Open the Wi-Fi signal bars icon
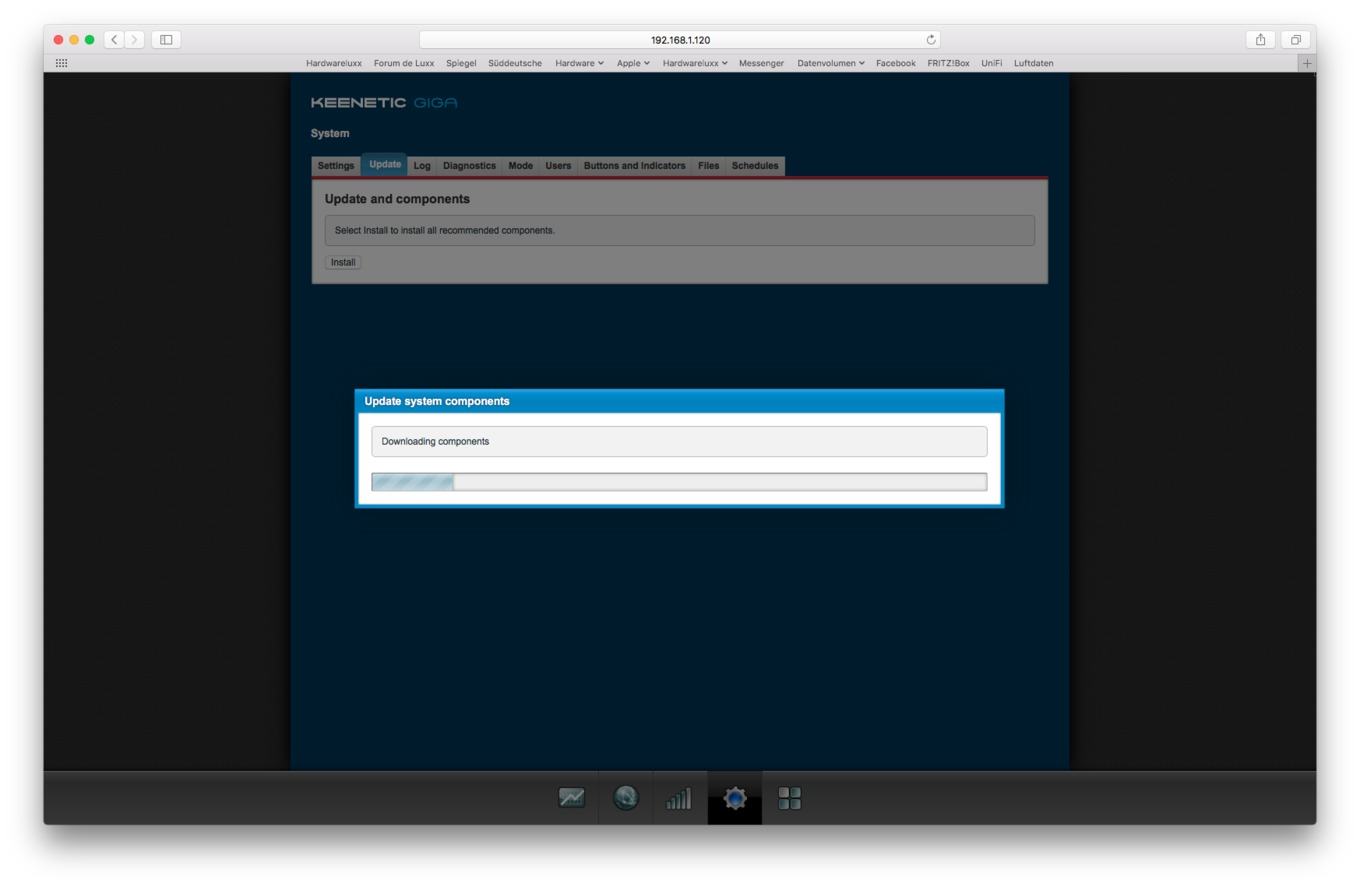The height and width of the screenshot is (887, 1360). pos(679,798)
